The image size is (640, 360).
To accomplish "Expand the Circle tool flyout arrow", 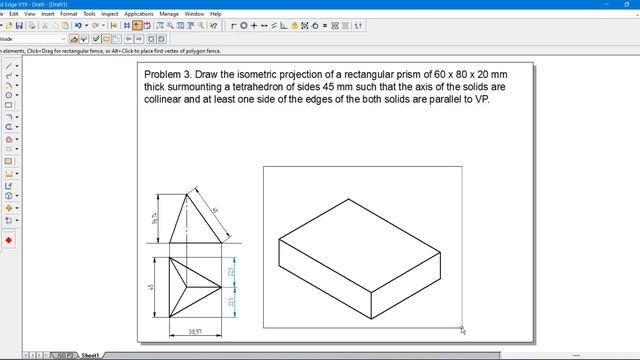I will click(x=17, y=95).
